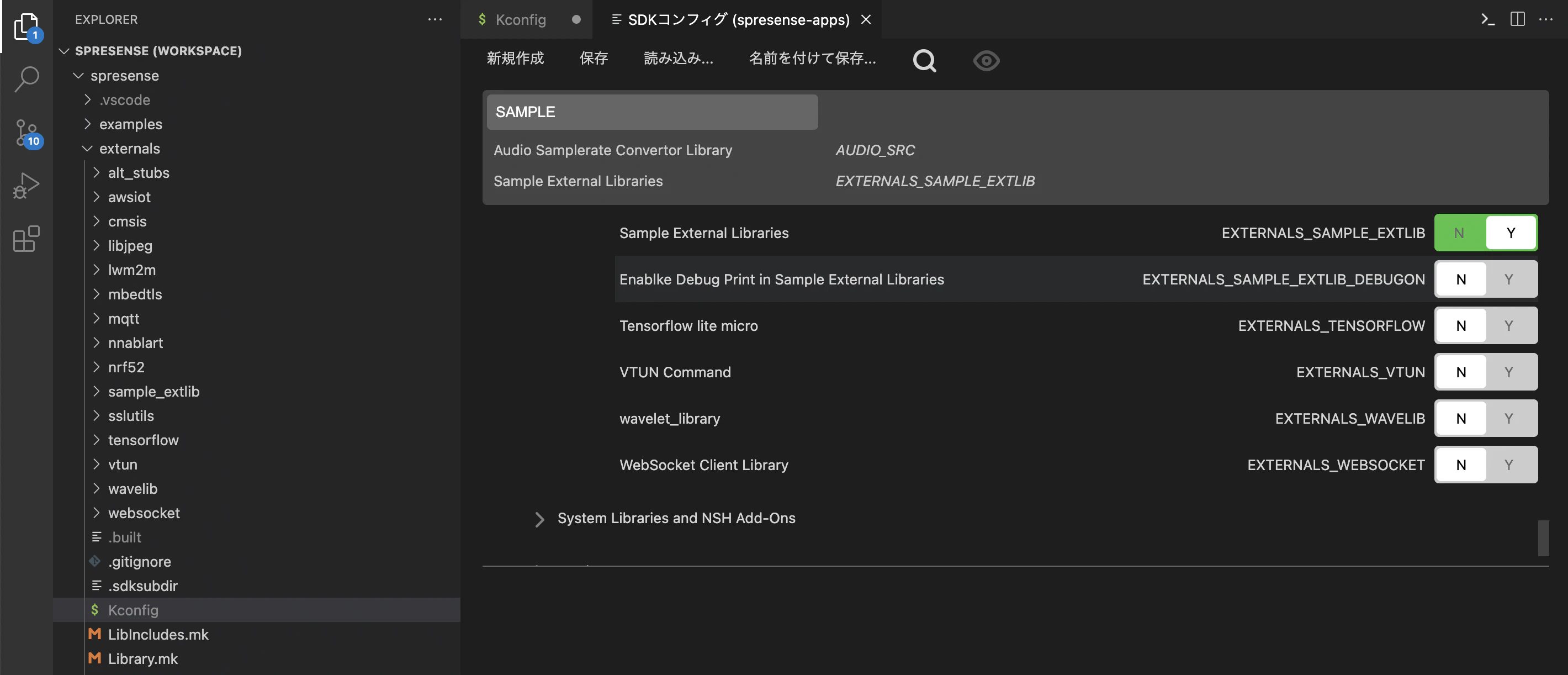Expand the libjpeg folder
The height and width of the screenshot is (675, 1568).
96,245
